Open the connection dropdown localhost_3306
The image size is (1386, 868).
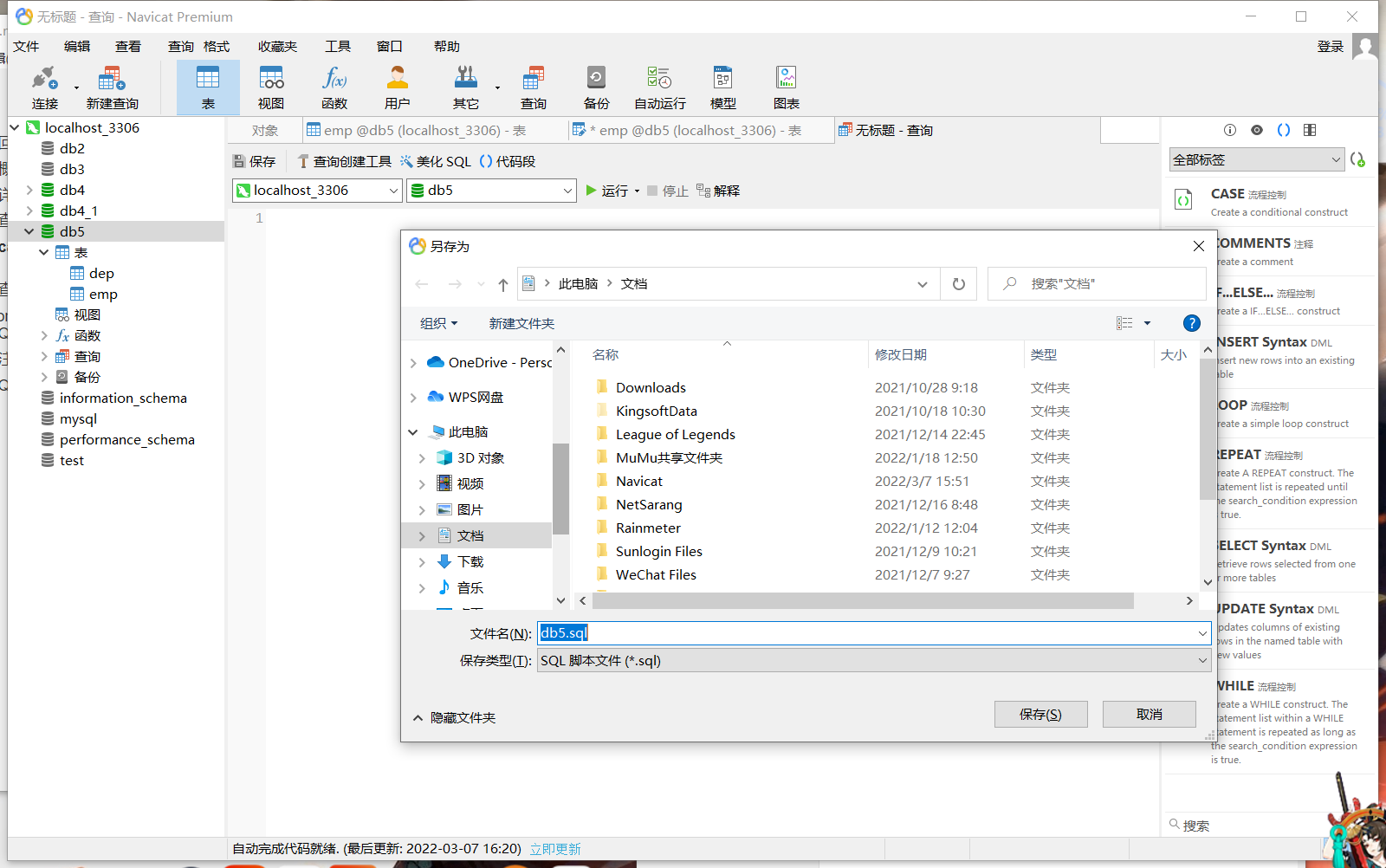[317, 191]
